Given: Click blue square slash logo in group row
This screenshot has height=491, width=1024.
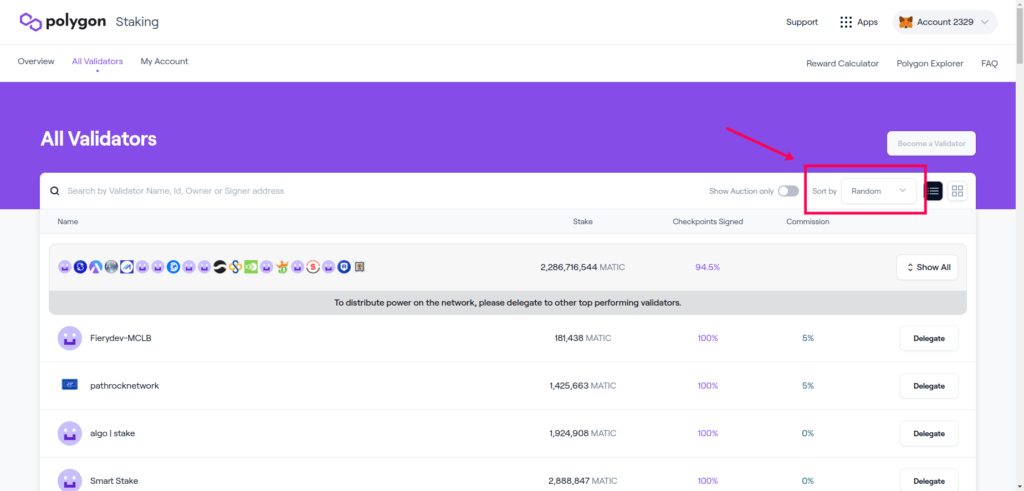Looking at the screenshot, I should click(x=127, y=267).
